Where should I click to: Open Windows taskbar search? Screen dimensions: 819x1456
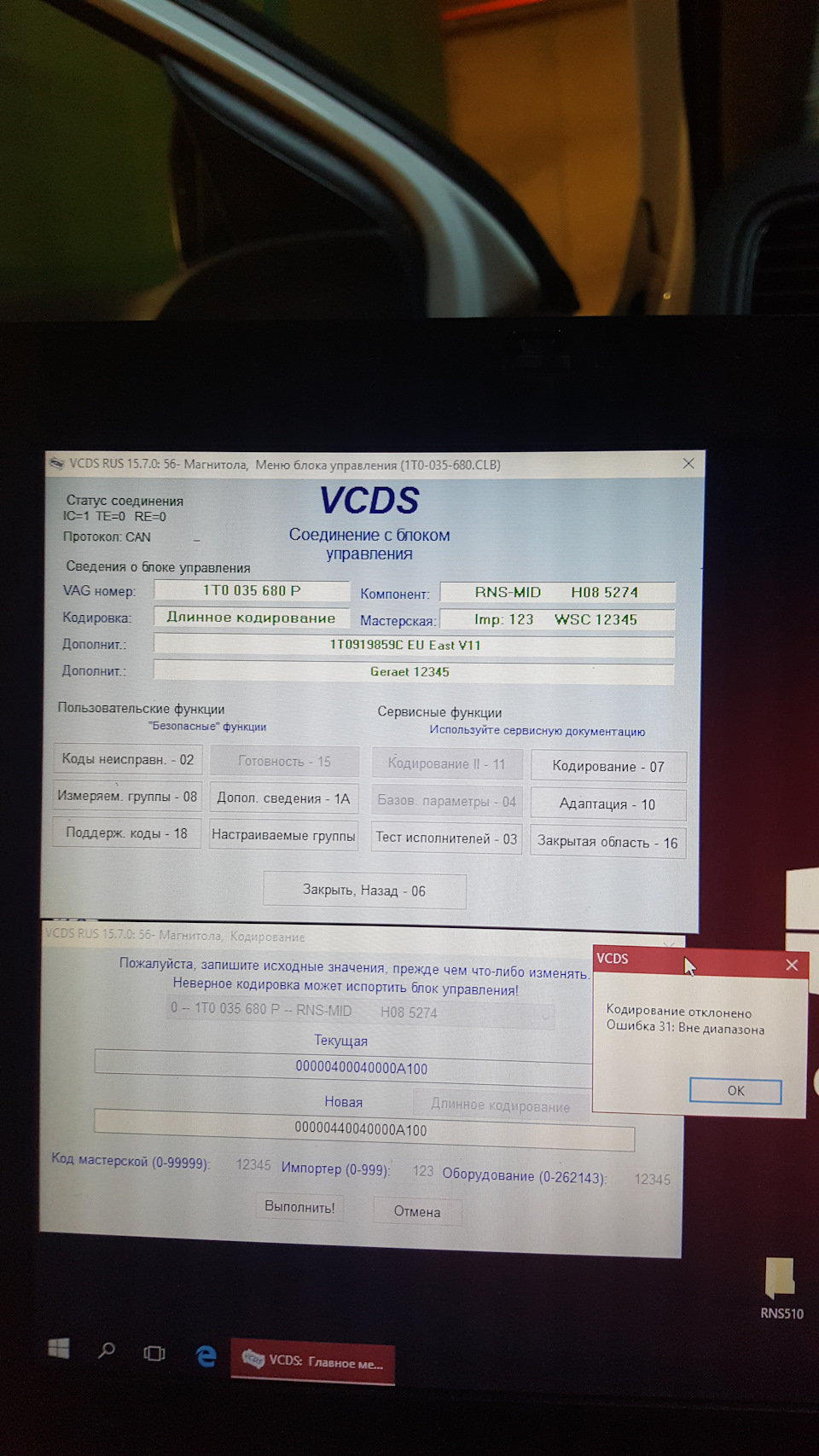pyautogui.click(x=107, y=1350)
